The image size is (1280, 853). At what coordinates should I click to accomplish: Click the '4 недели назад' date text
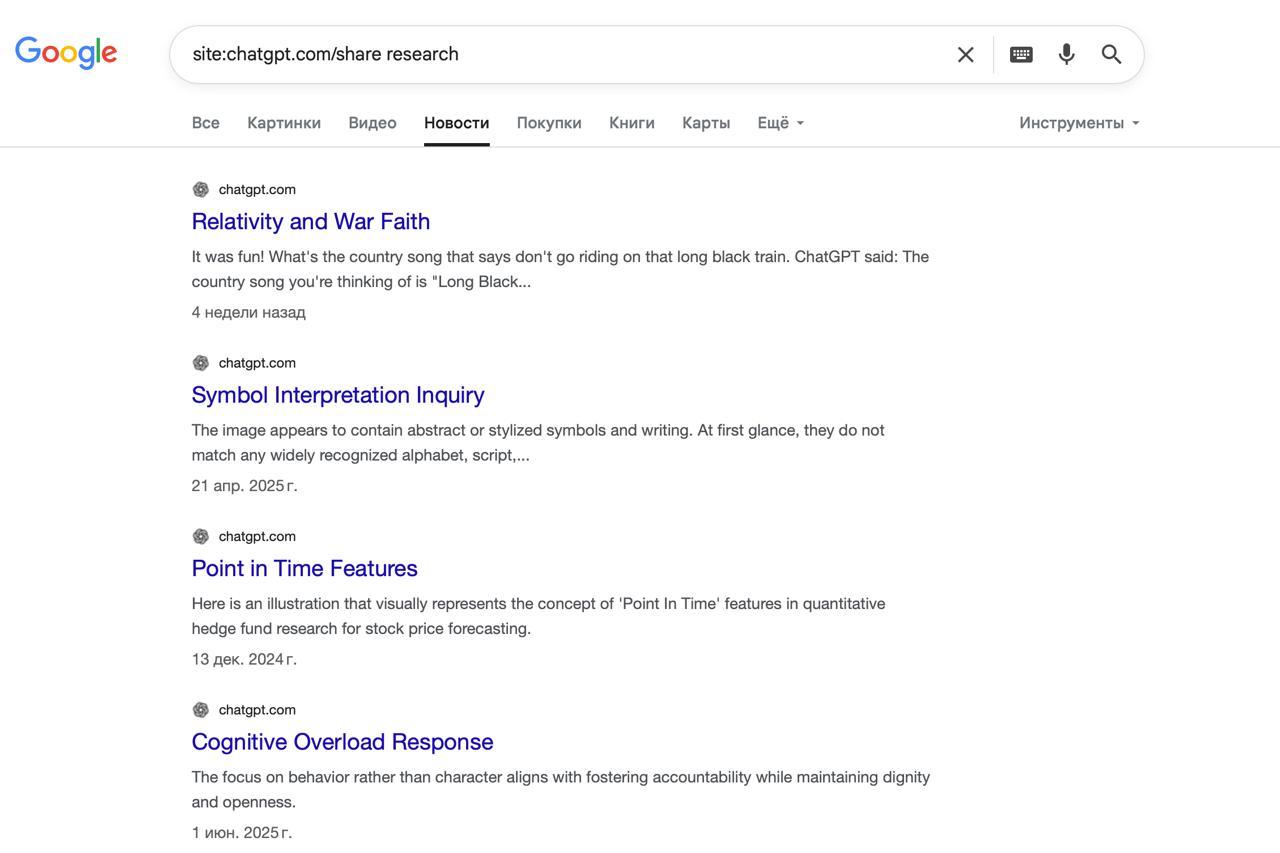tap(249, 312)
